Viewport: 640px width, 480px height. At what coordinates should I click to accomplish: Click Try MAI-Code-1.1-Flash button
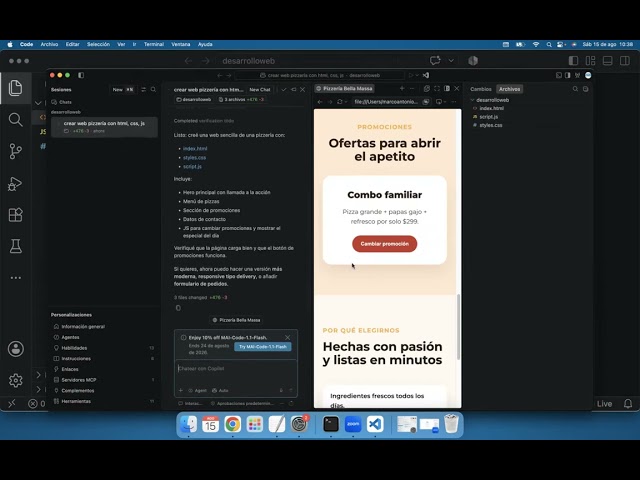click(262, 347)
